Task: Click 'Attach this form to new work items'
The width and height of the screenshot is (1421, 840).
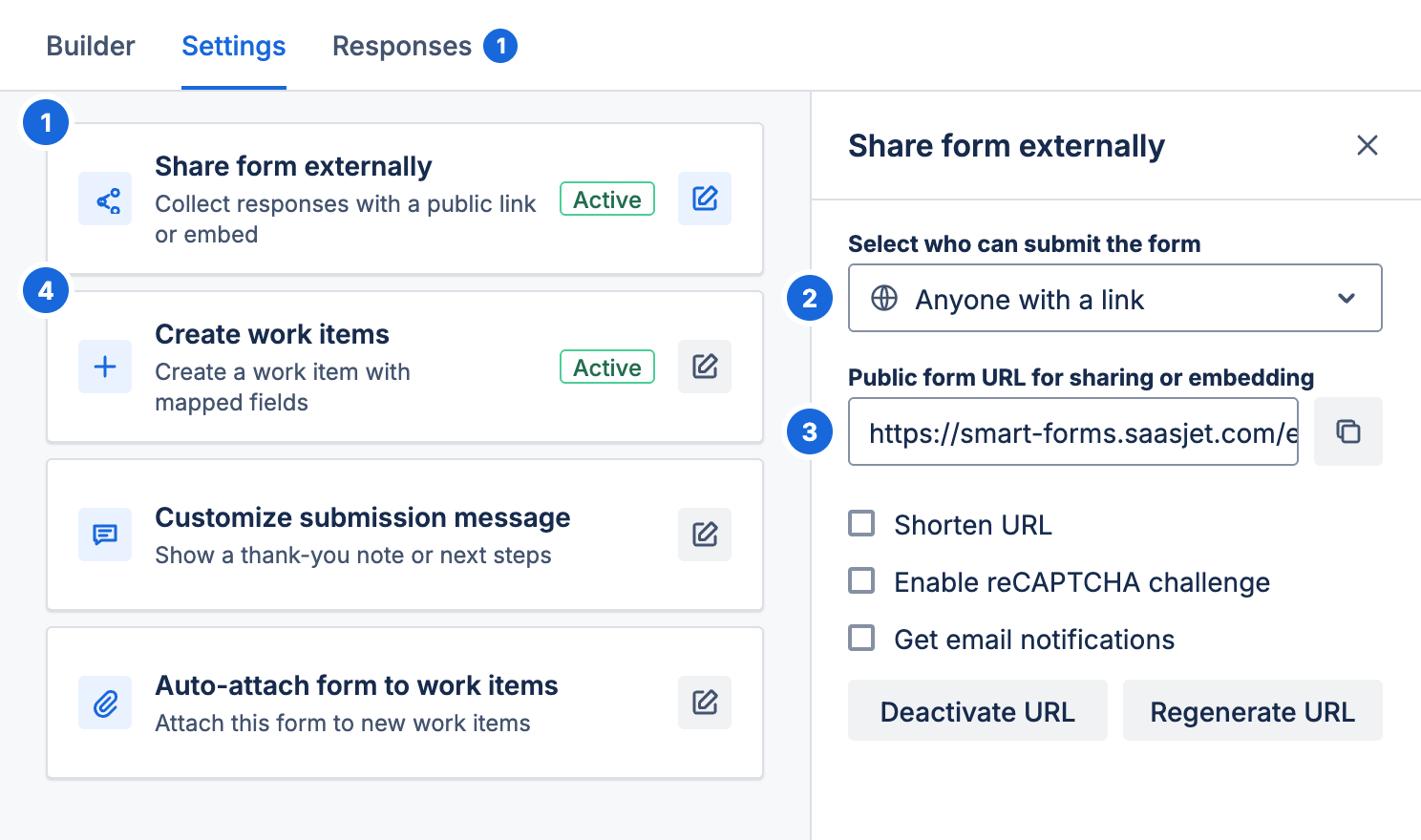Action: point(343,724)
